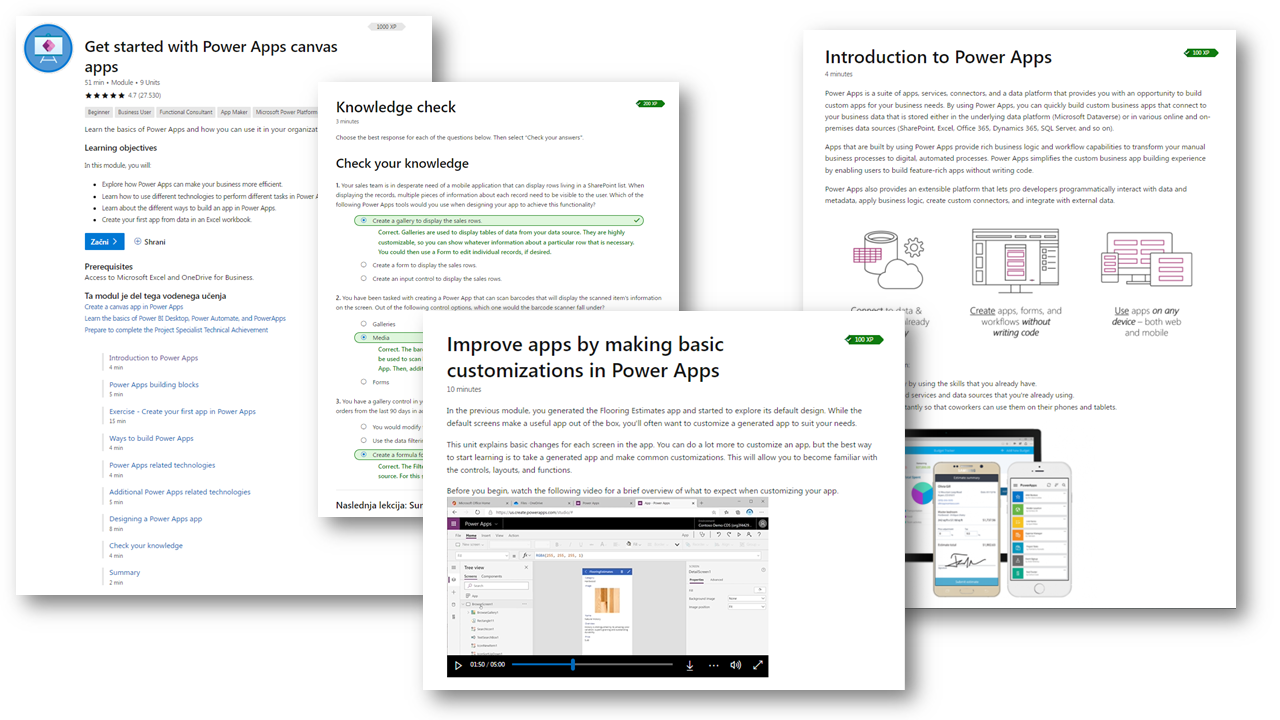Click the Začni start button
Image resolution: width=1280 pixels, height=720 pixels.
coord(105,242)
